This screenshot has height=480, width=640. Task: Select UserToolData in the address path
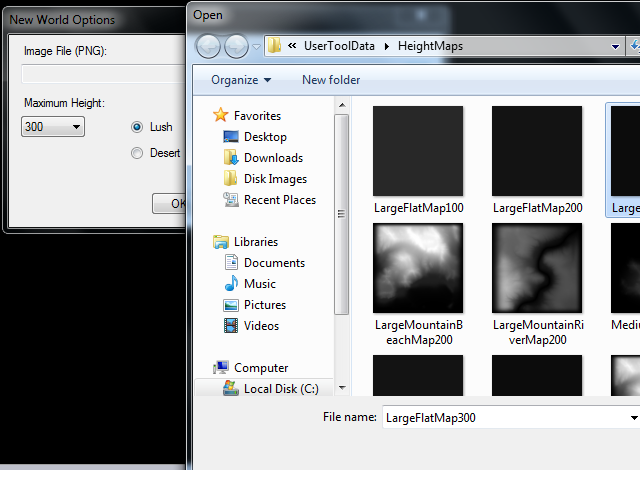[339, 46]
